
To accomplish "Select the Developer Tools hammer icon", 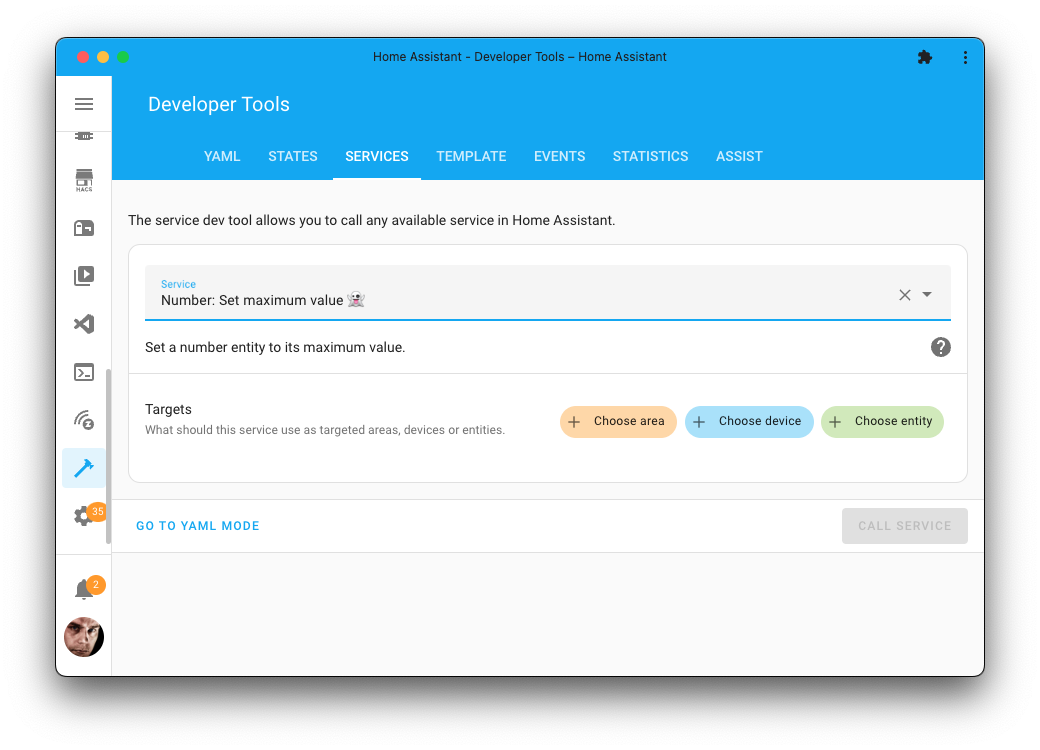I will pyautogui.click(x=84, y=468).
